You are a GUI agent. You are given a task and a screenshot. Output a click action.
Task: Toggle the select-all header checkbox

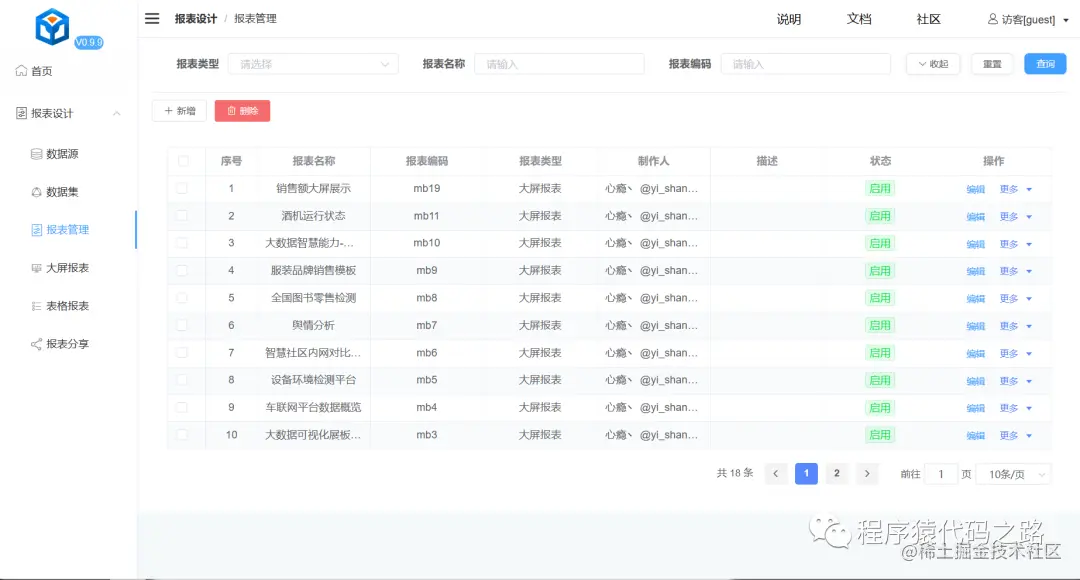[183, 161]
